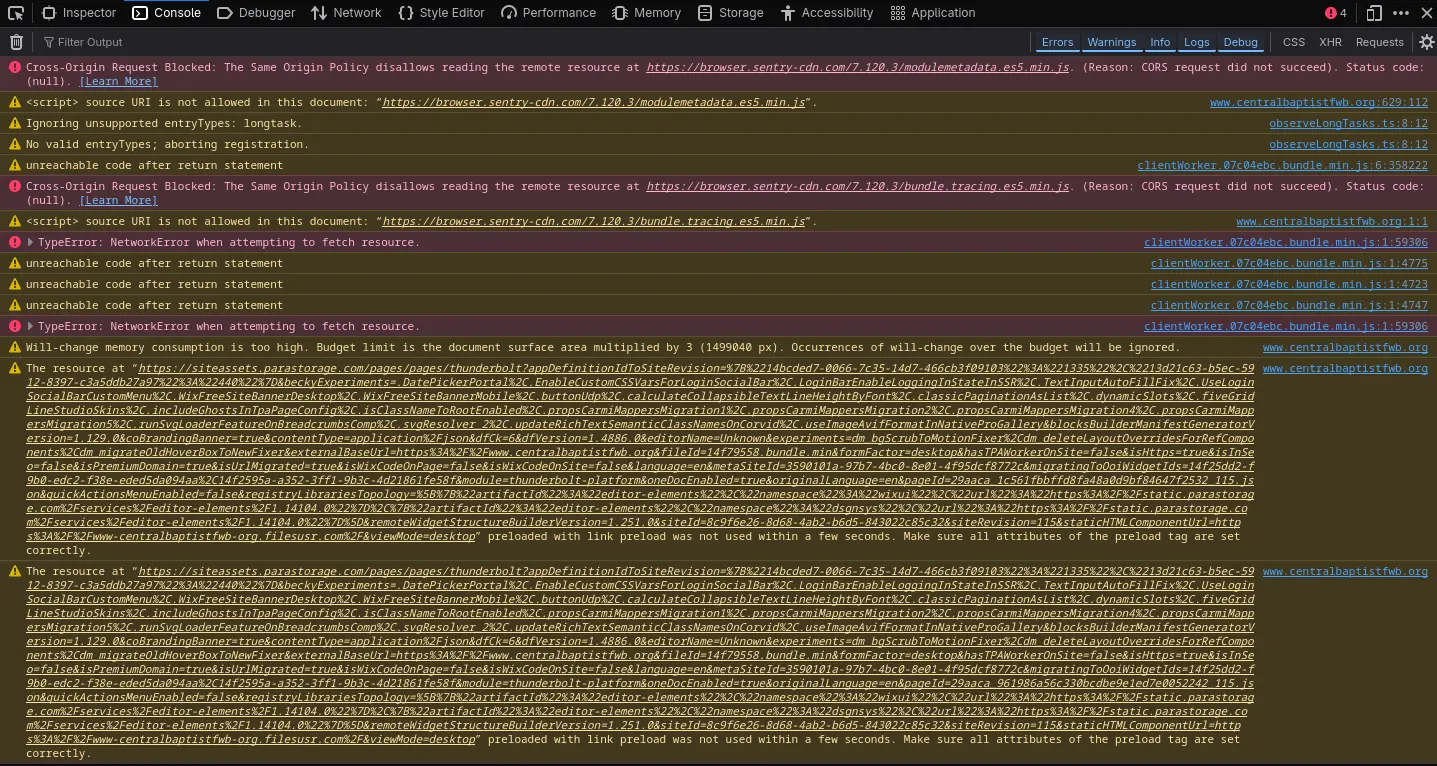Open the customize DevTools menu

coord(1400,13)
